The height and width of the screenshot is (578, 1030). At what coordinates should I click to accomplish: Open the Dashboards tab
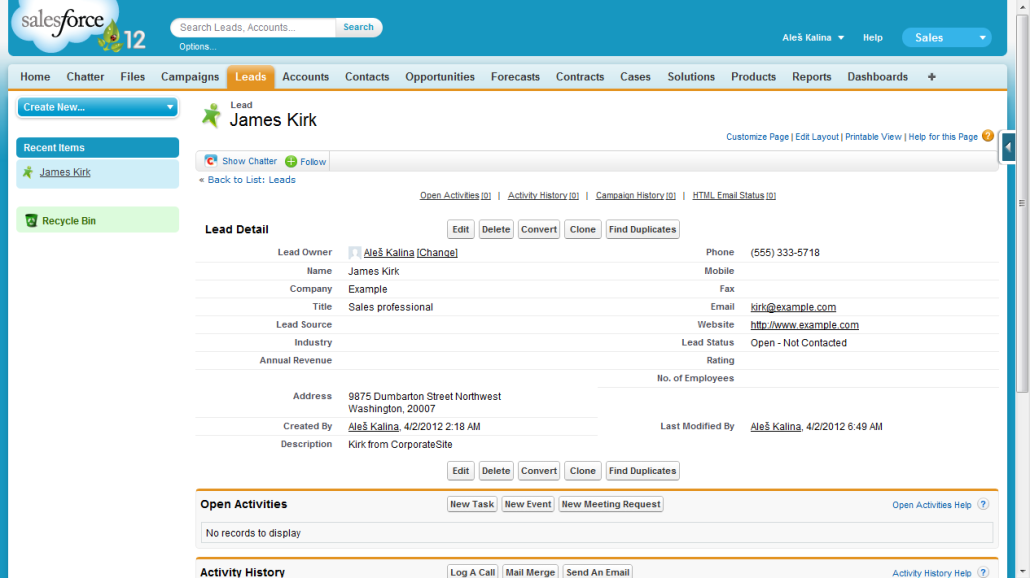877,77
